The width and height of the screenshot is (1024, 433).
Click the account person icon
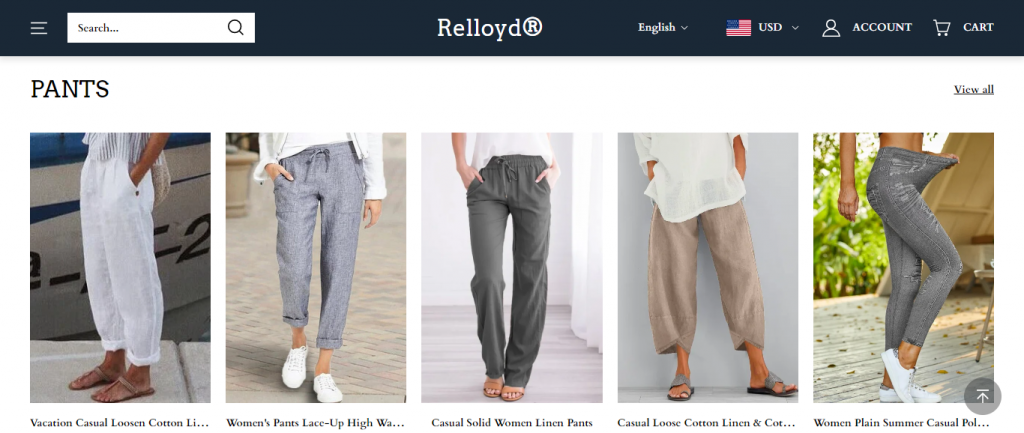point(831,27)
